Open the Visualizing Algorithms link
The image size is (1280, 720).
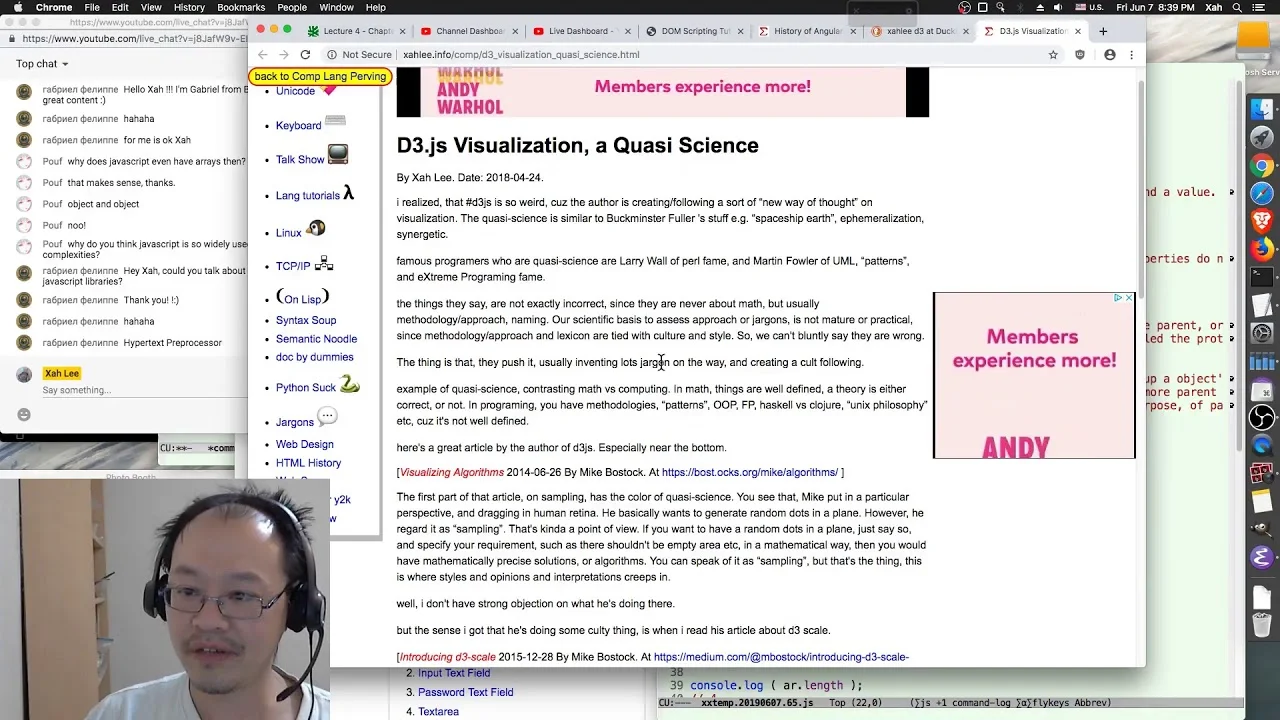pos(452,472)
